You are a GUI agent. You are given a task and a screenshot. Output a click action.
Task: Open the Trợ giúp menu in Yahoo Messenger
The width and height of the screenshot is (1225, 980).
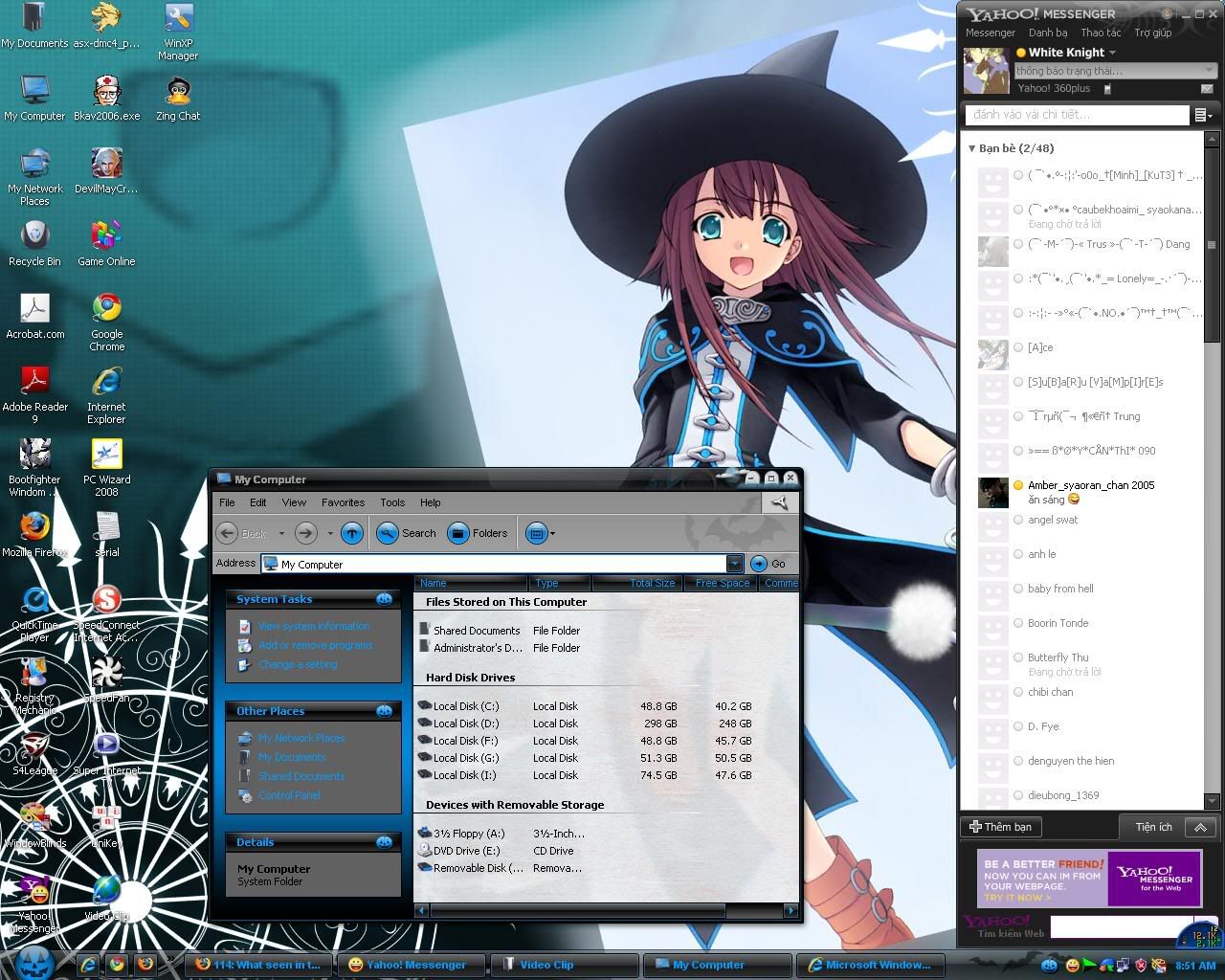point(1153,33)
